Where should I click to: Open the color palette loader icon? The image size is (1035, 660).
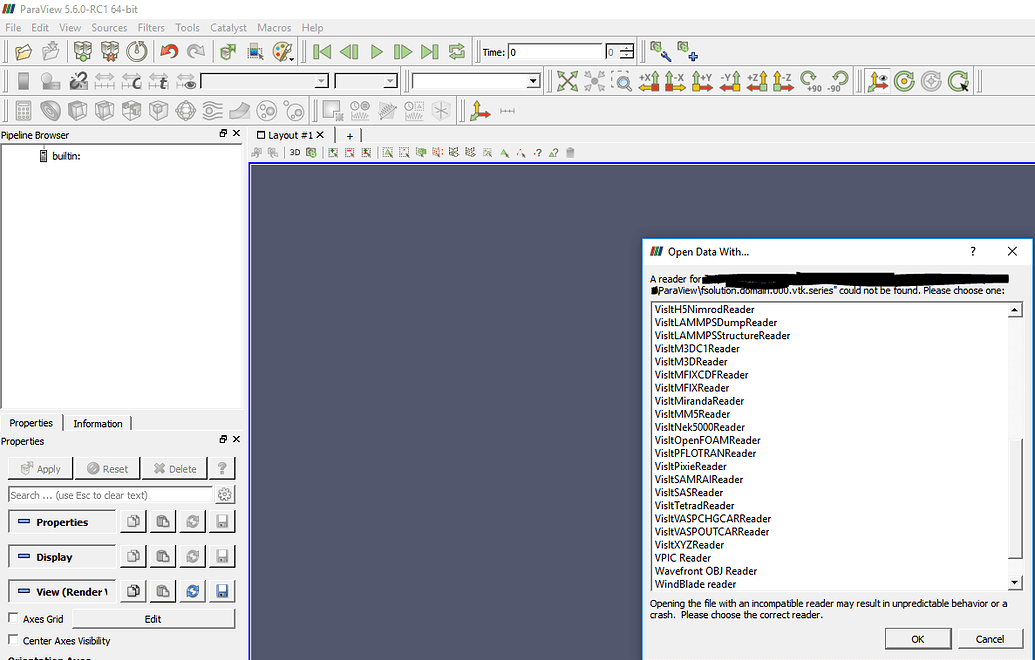click(x=283, y=51)
